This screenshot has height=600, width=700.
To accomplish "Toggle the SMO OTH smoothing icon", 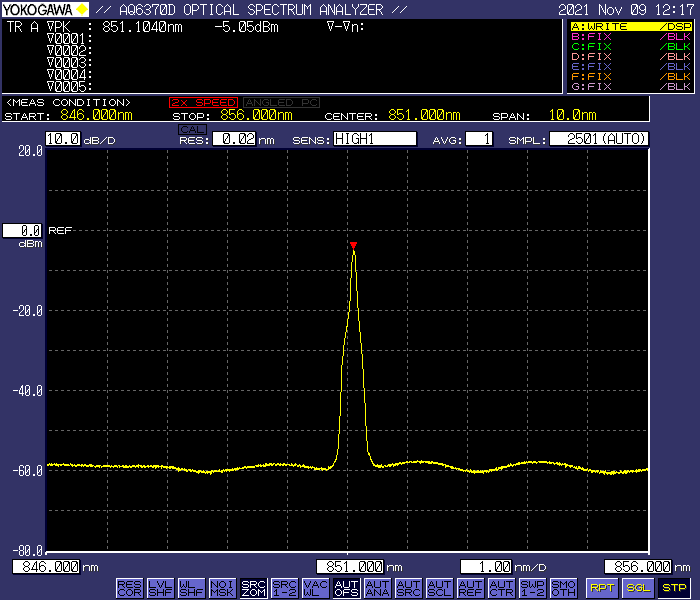I will [563, 588].
